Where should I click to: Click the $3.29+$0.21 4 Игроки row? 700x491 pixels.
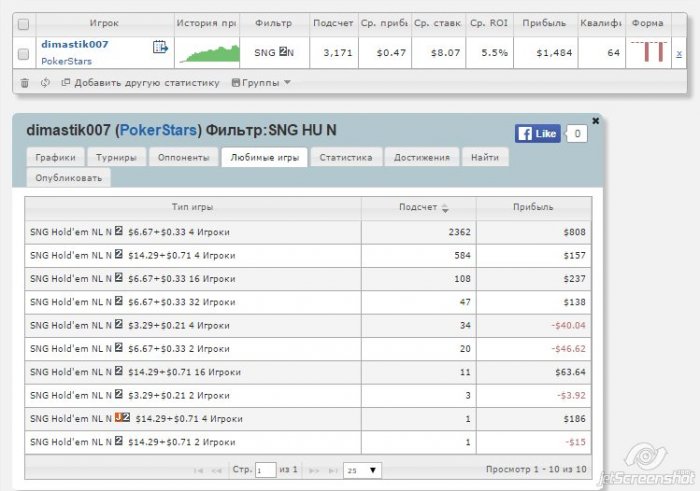coord(308,326)
